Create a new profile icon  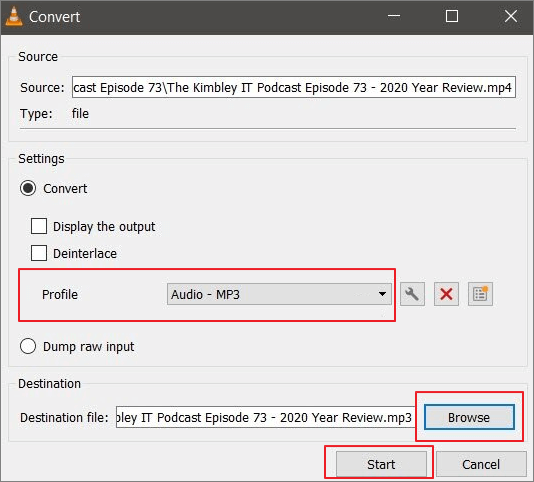coord(480,294)
